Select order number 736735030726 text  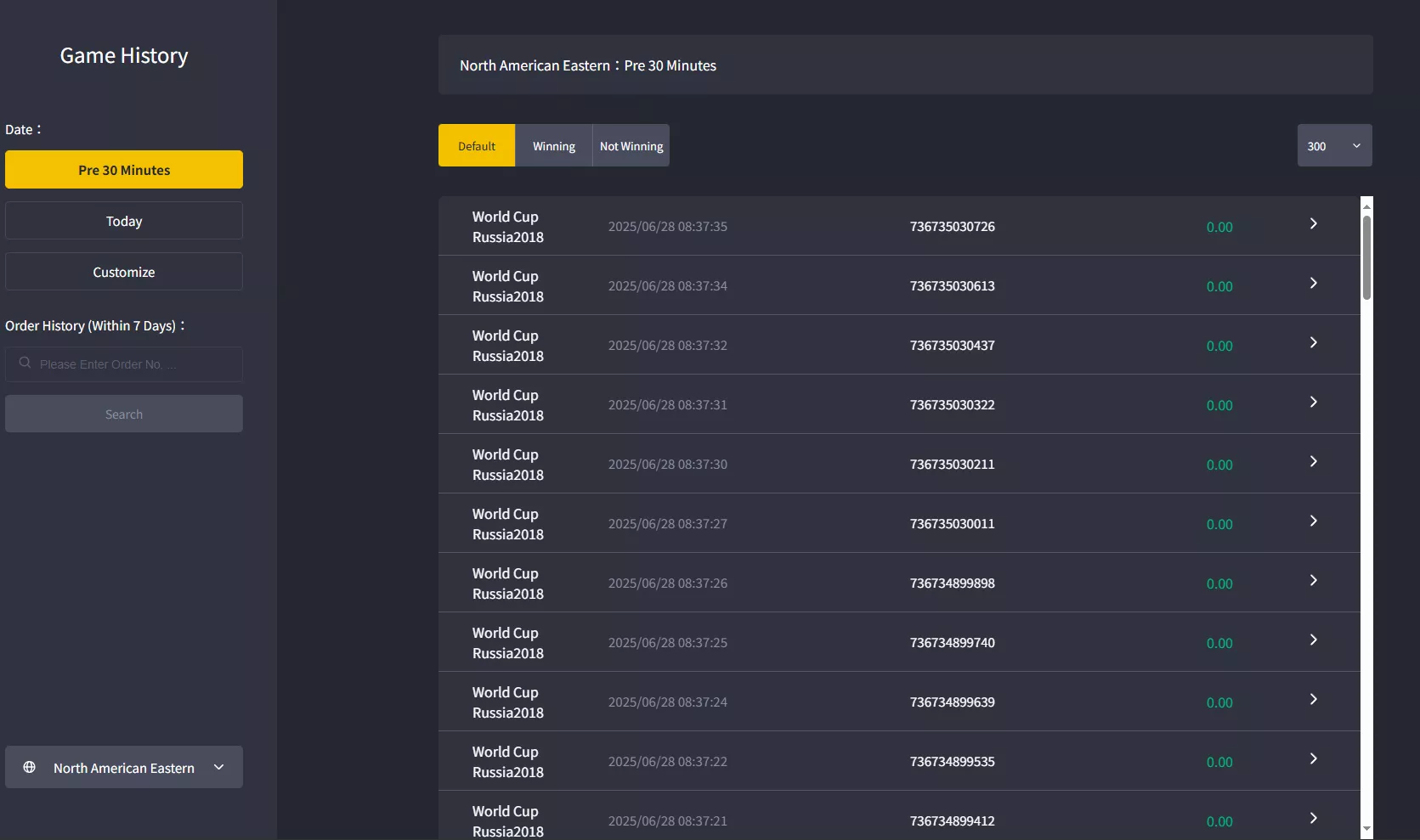pyautogui.click(x=952, y=227)
